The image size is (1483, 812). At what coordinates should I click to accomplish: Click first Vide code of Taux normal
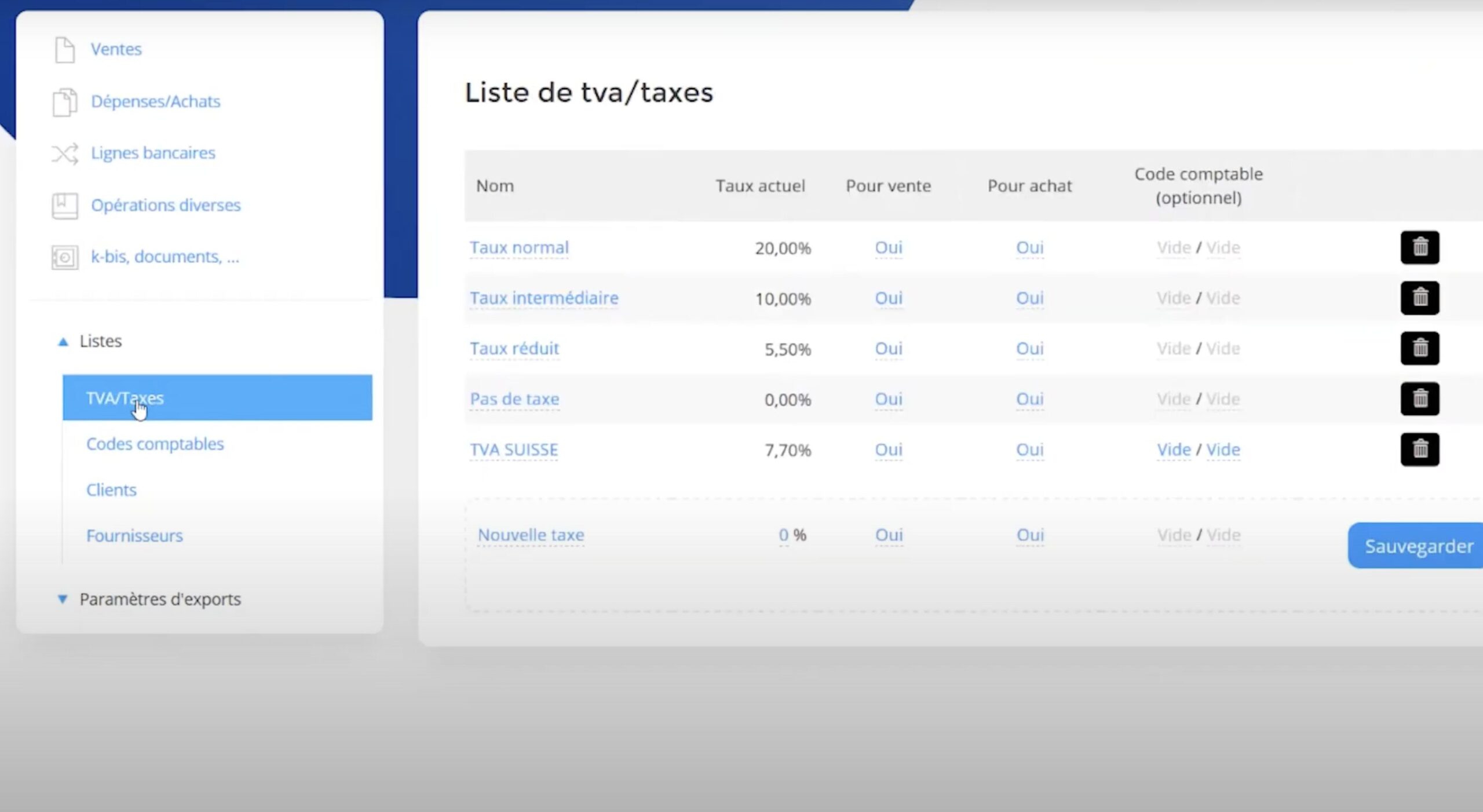click(1174, 248)
